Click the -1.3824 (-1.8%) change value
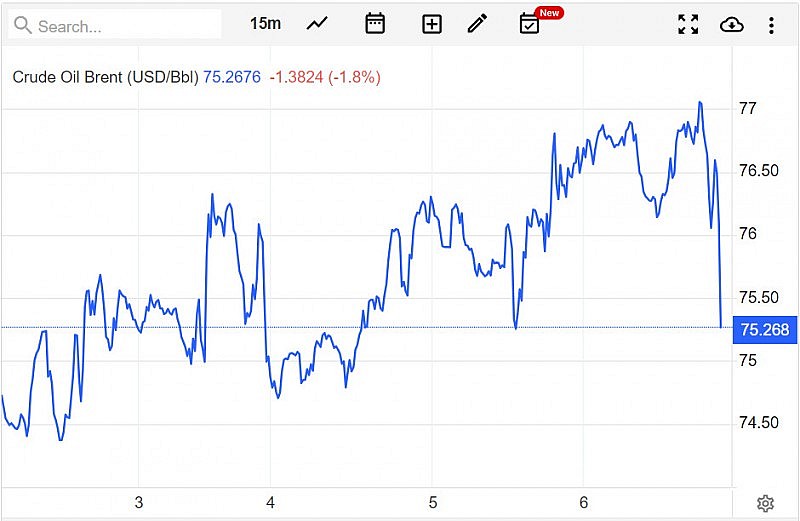Viewport: 800px width, 521px height. point(325,77)
